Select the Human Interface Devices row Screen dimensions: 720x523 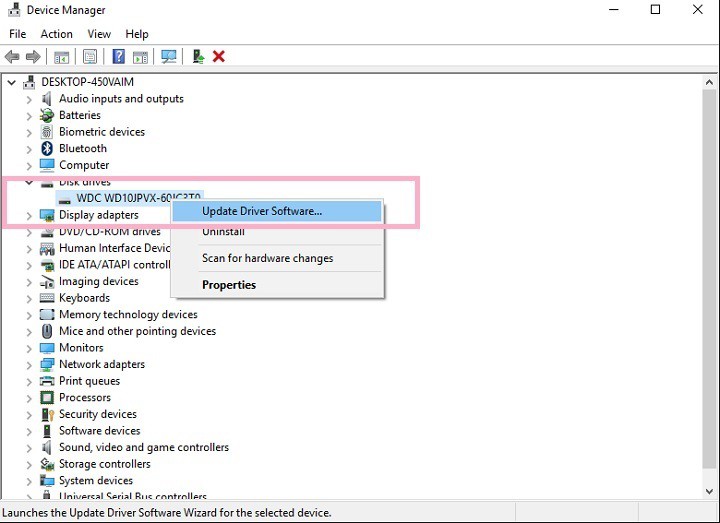pyautogui.click(x=105, y=248)
